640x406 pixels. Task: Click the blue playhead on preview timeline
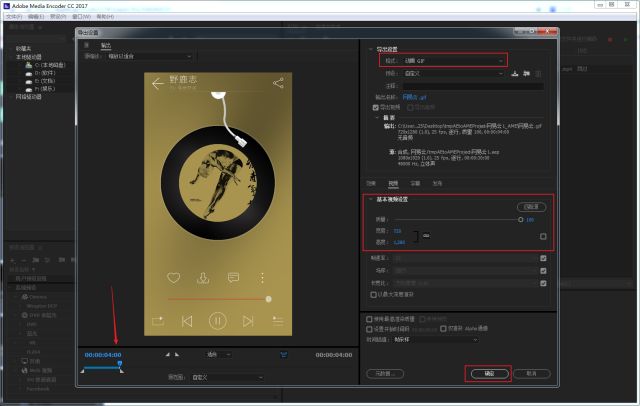coord(120,363)
